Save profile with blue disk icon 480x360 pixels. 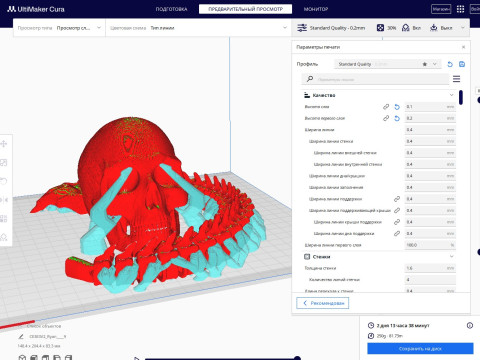pyautogui.click(x=462, y=64)
